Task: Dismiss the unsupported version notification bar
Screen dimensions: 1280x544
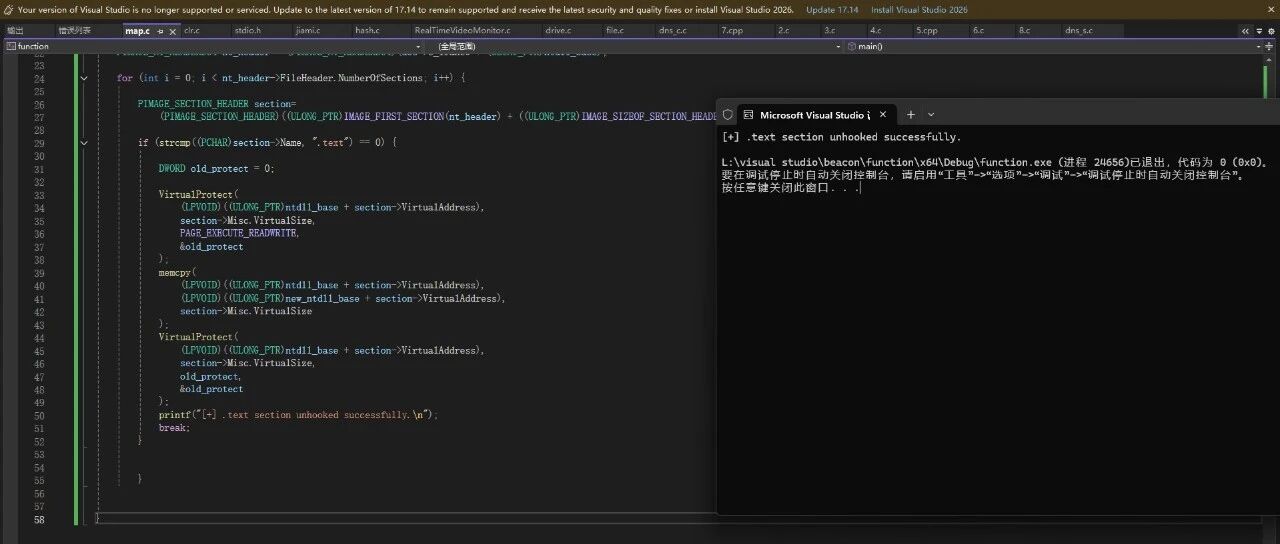Action: (1270, 9)
